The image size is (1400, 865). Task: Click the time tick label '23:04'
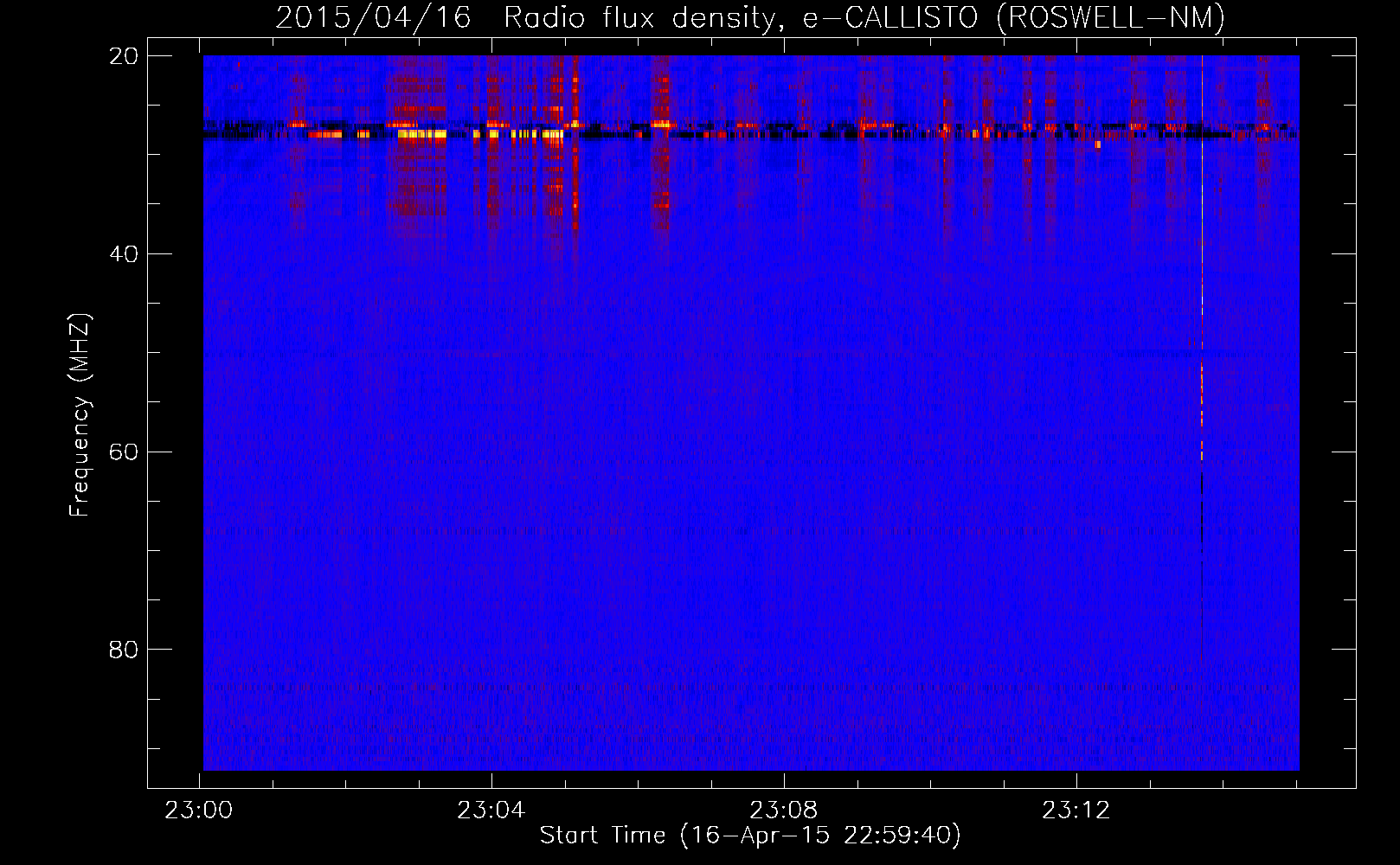pyautogui.click(x=491, y=811)
